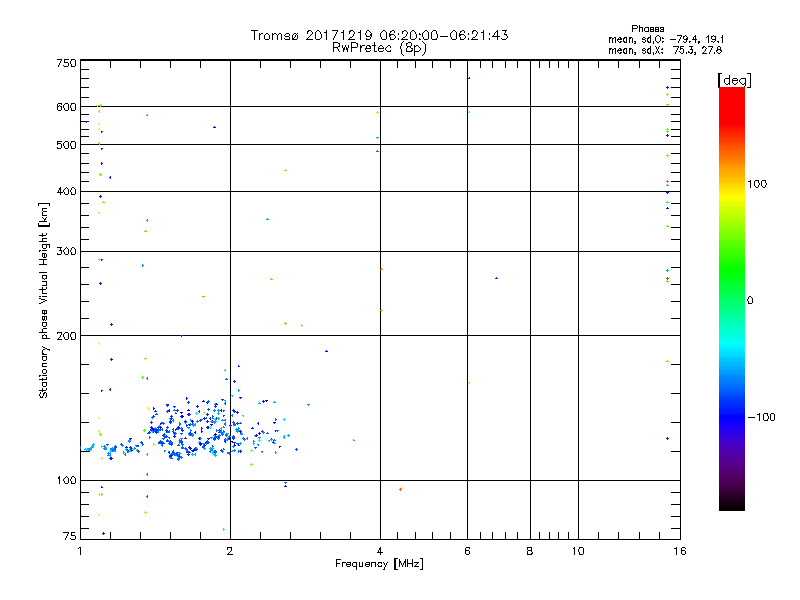Click the colorbar's 0 degree label
Viewport: 800px width, 600px height.
(749, 300)
